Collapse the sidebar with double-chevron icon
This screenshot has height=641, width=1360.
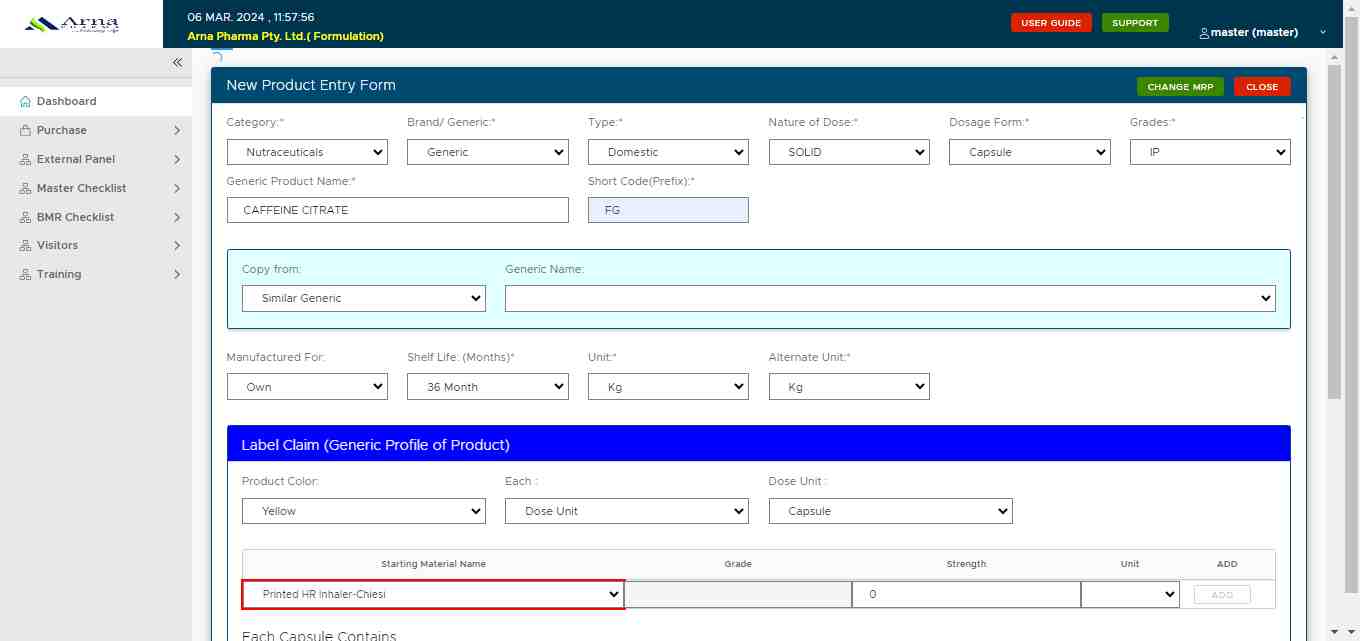tap(177, 63)
